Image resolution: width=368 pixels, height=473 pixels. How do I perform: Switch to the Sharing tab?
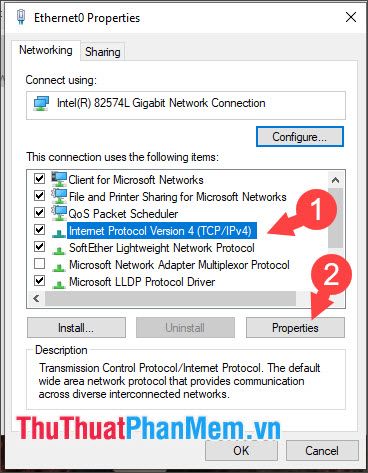[102, 52]
